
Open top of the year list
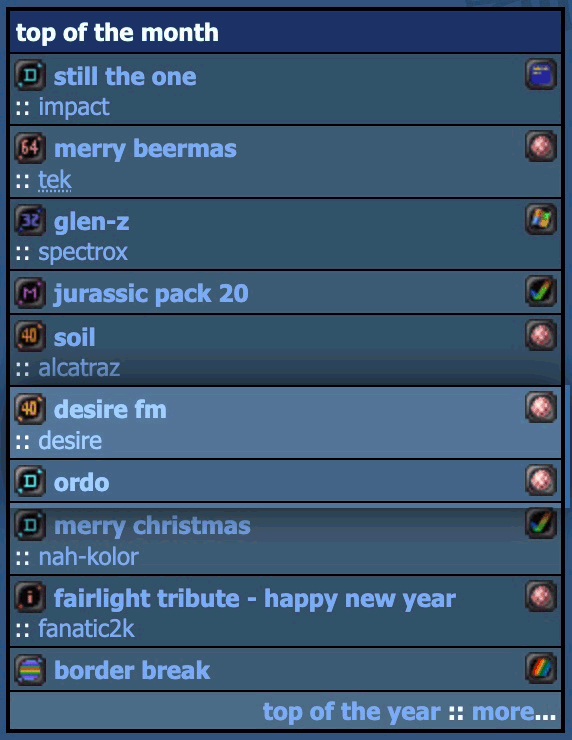pos(352,712)
